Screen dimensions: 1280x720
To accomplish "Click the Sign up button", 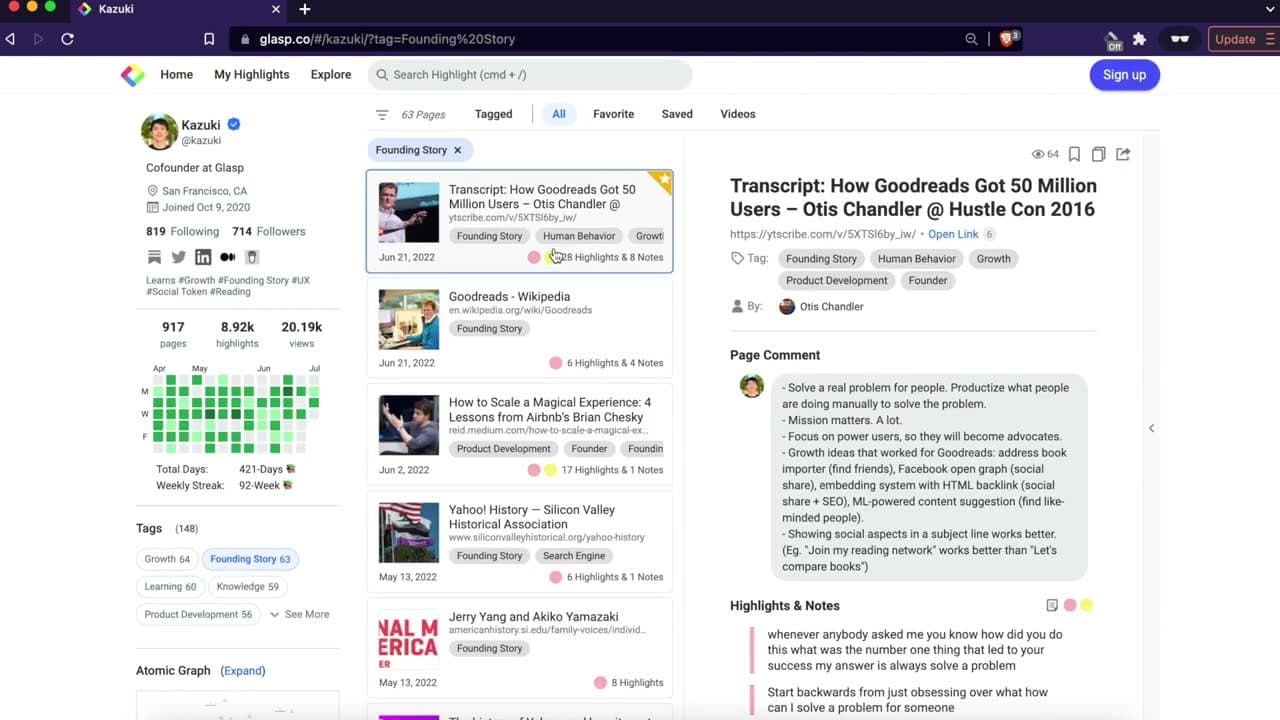I will point(1124,75).
